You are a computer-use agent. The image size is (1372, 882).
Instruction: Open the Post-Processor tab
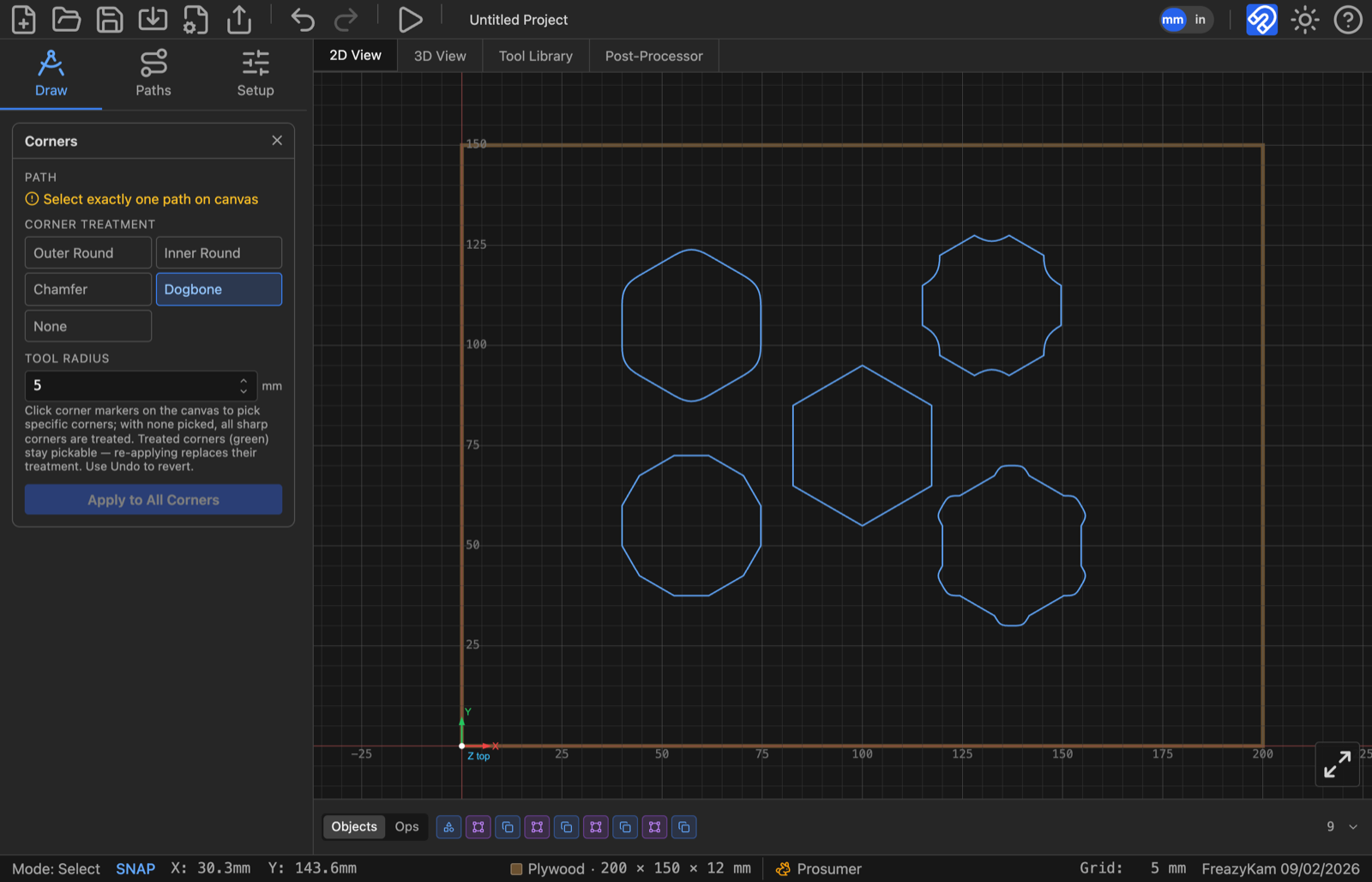653,56
